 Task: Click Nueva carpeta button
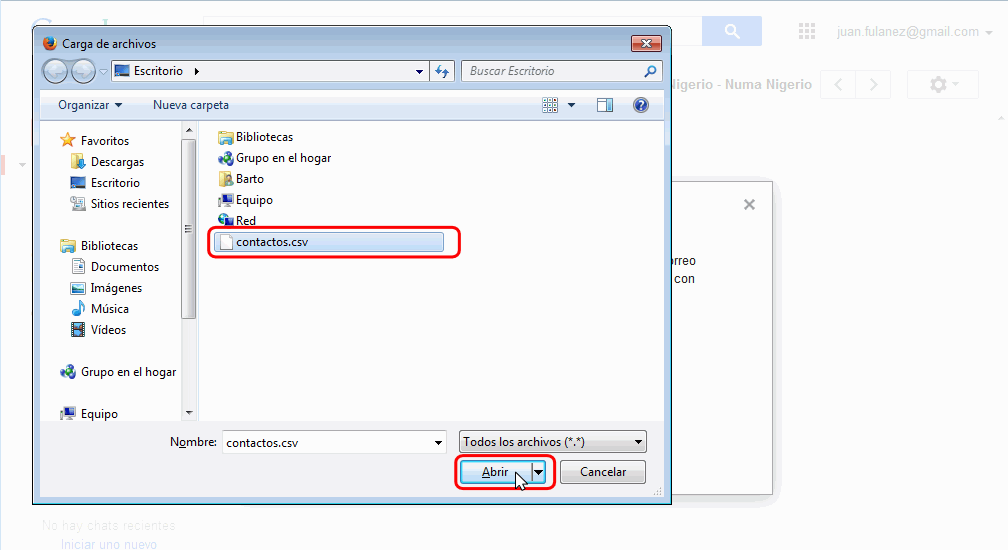coord(191,105)
